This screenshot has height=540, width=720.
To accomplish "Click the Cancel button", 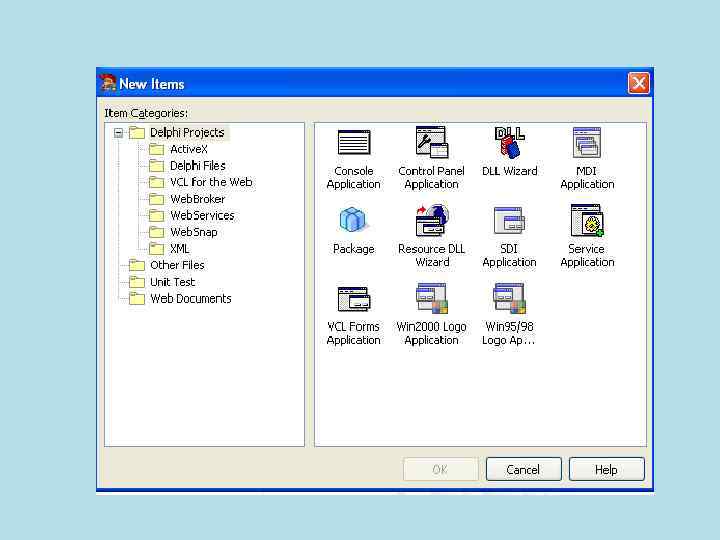I will (523, 469).
